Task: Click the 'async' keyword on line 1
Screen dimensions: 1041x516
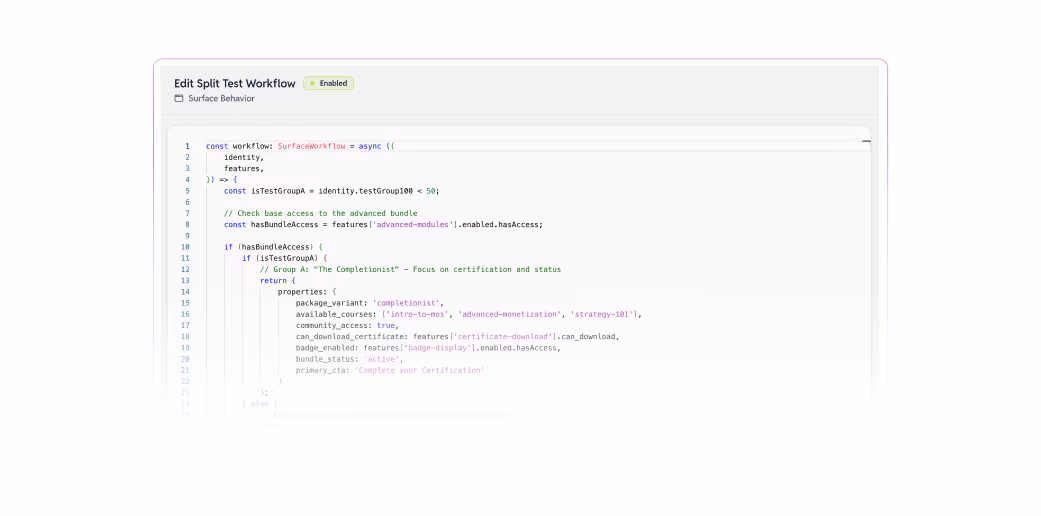Action: pos(370,146)
